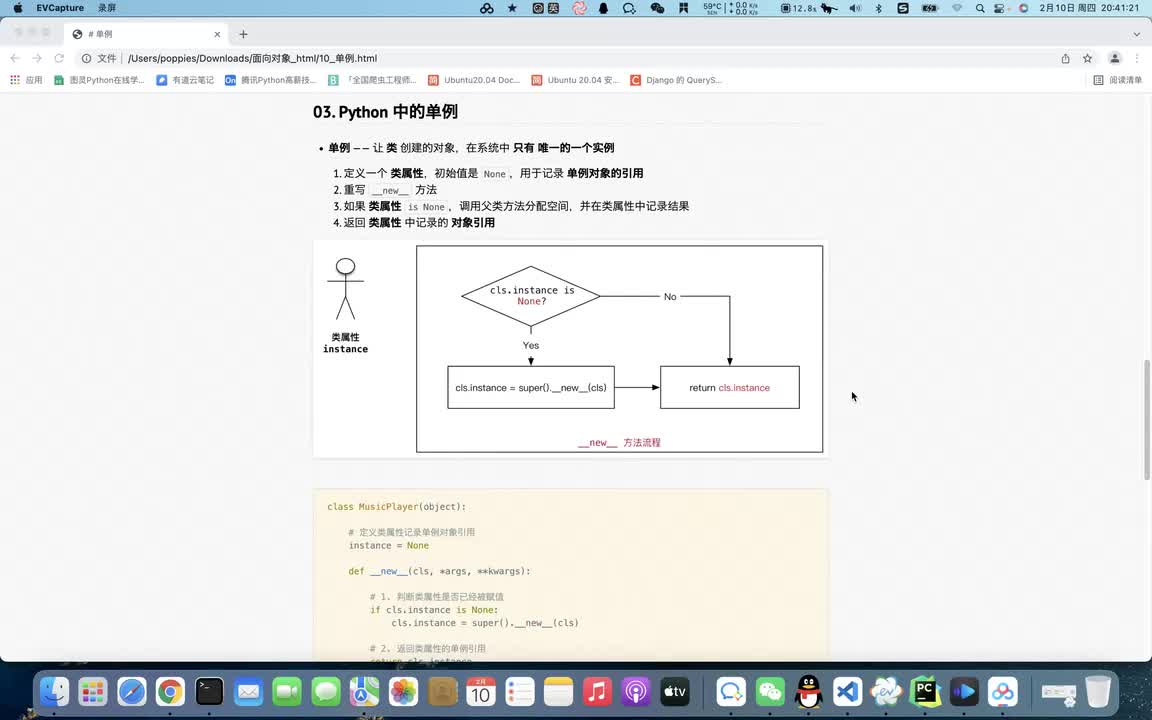This screenshot has height=720, width=1152.
Task: Open the 全国爬虫工程师 bookmark
Action: pos(372,80)
